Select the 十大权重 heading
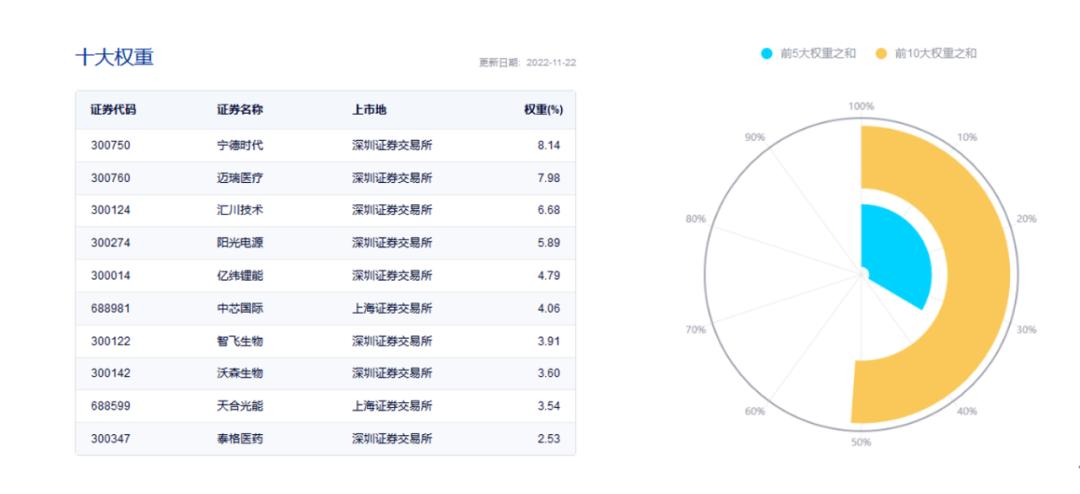 (x=114, y=57)
